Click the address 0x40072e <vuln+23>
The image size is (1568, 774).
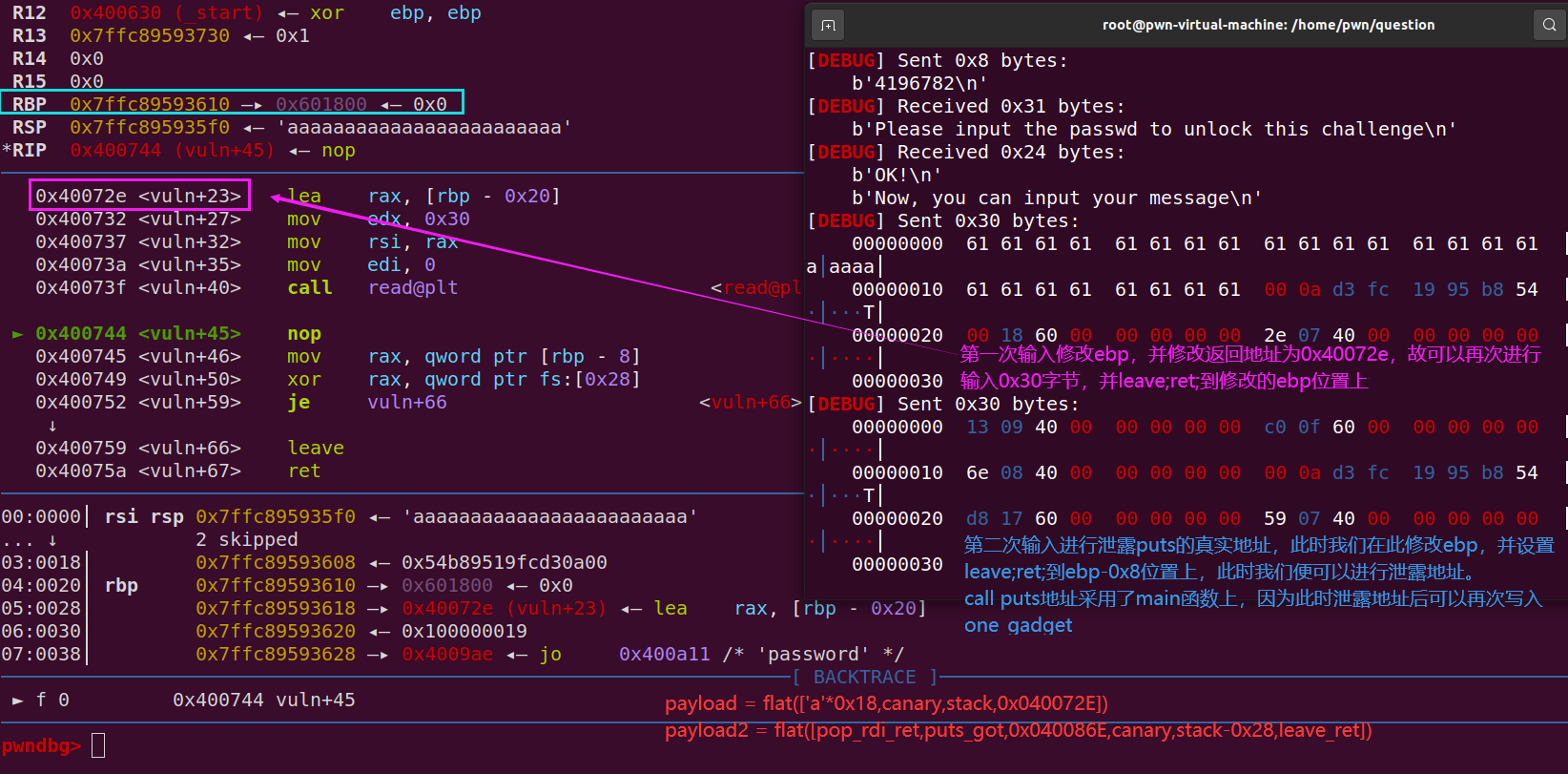click(x=139, y=196)
